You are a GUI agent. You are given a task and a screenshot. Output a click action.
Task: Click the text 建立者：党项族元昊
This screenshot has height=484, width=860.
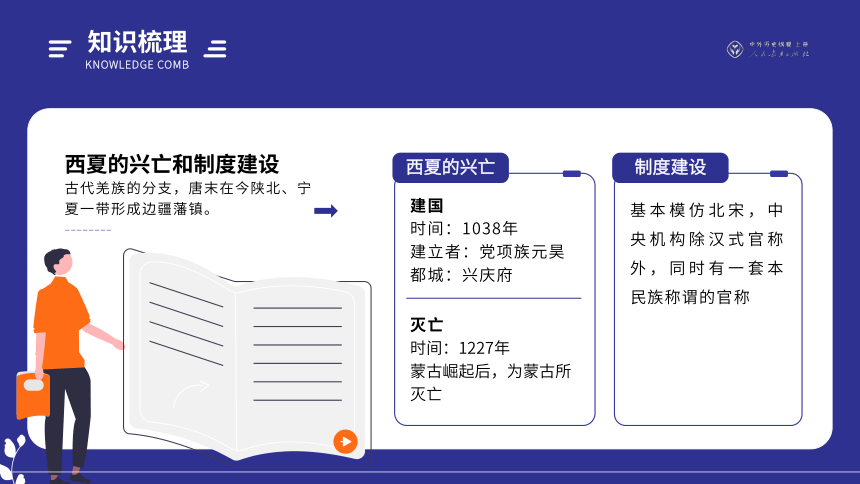click(x=487, y=251)
